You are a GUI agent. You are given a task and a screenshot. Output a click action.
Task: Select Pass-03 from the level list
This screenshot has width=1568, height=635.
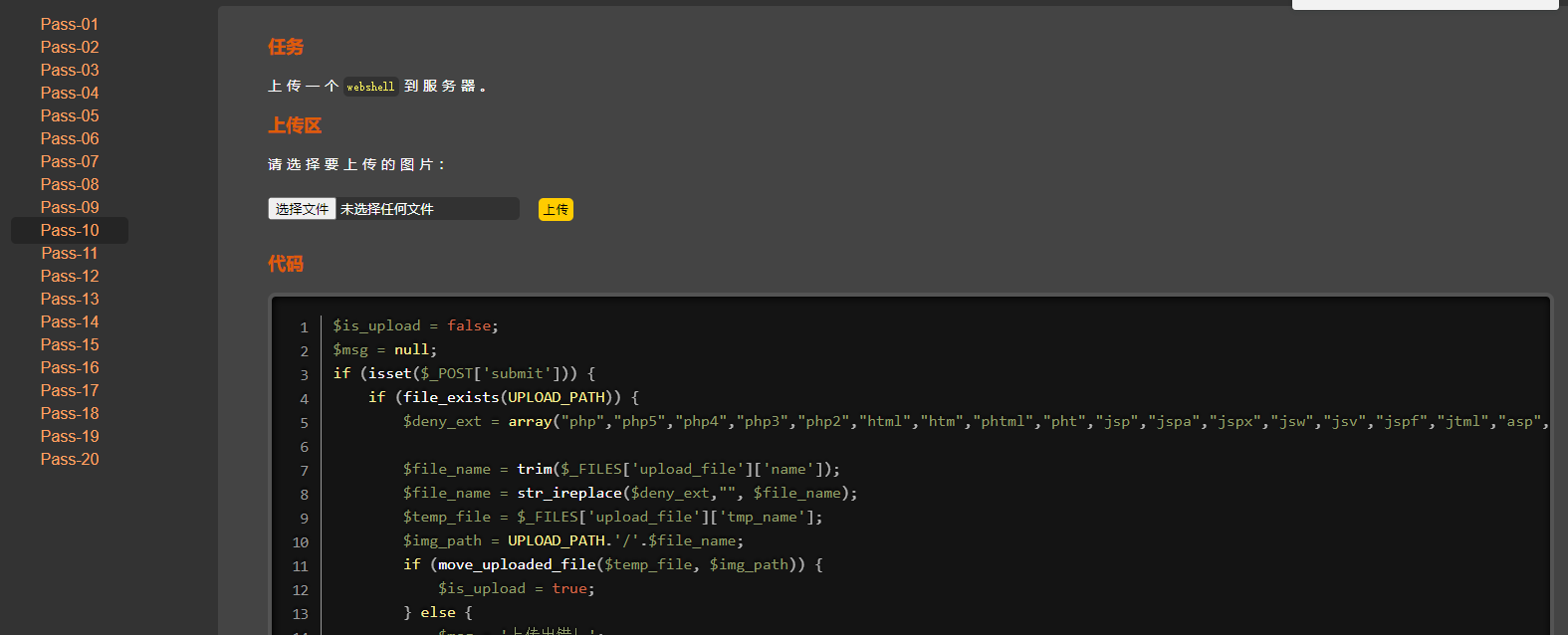pos(69,70)
